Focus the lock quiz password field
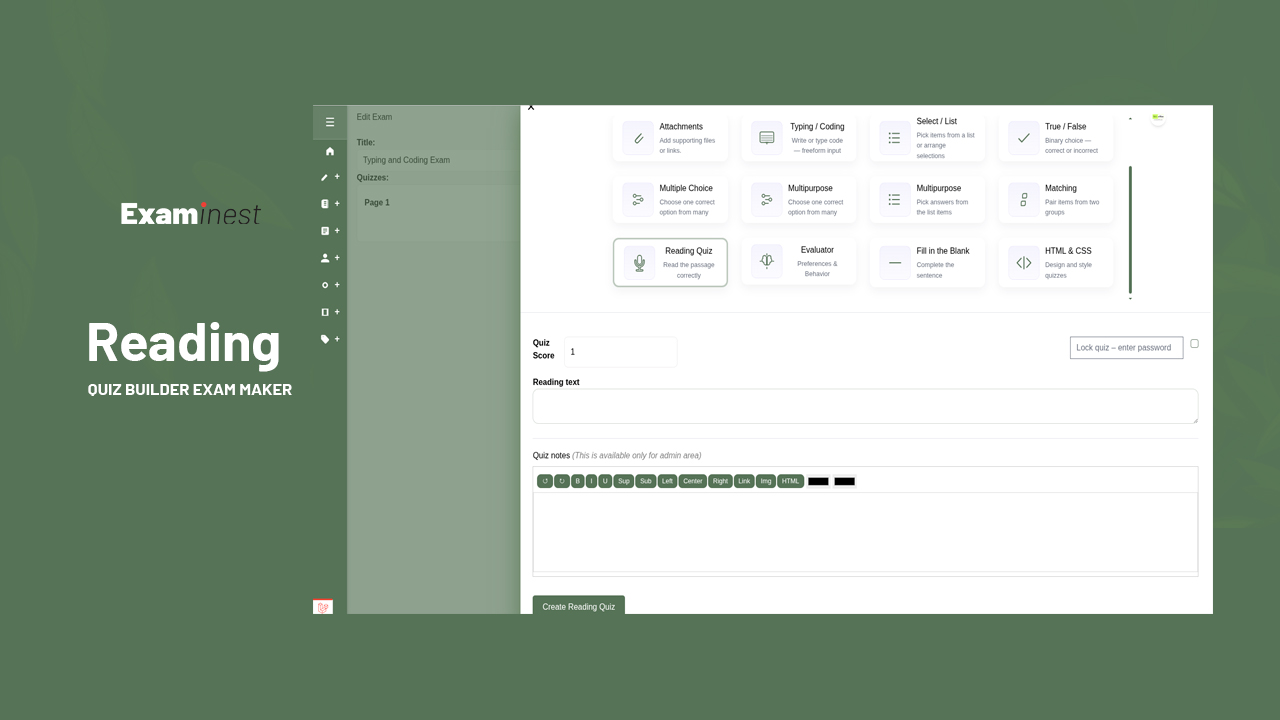Viewport: 1280px width, 720px height. coord(1126,347)
